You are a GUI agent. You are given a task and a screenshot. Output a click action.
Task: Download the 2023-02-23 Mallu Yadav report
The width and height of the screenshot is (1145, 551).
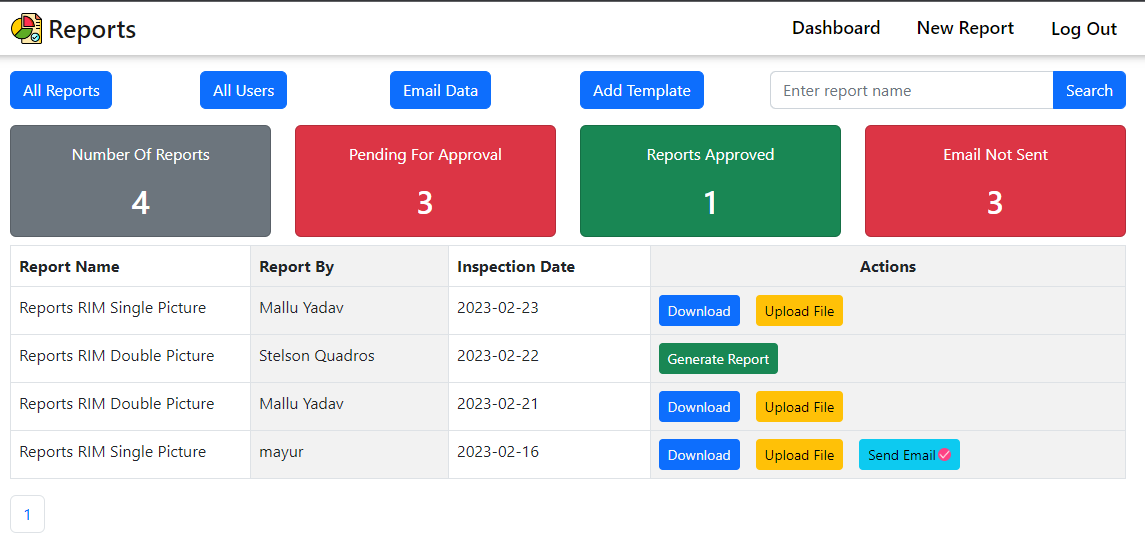point(699,311)
